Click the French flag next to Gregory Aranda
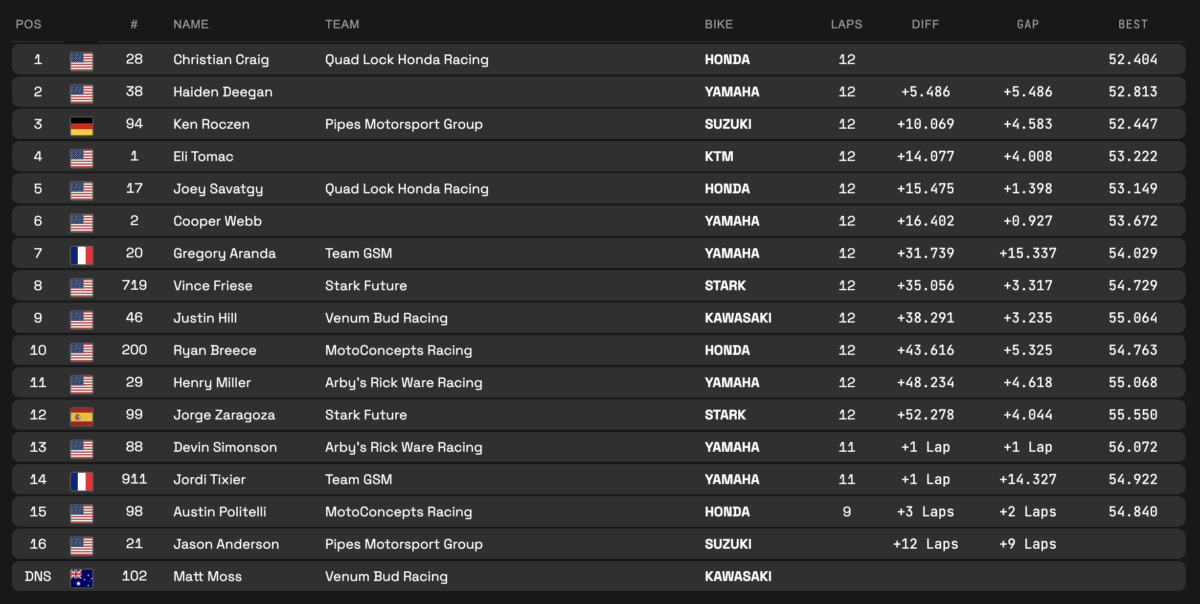The image size is (1200, 604). click(81, 254)
